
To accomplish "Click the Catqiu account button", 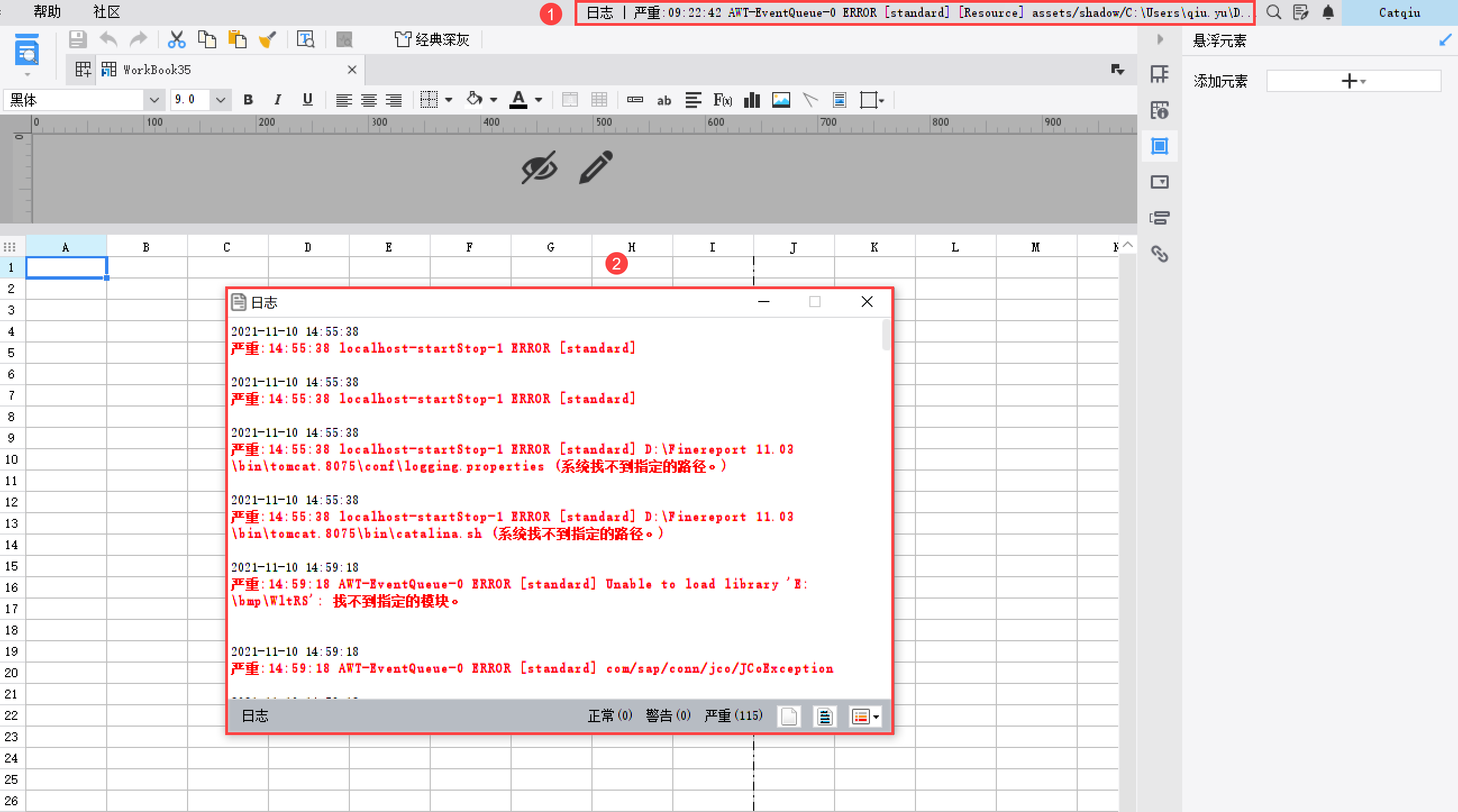I will pos(1399,12).
